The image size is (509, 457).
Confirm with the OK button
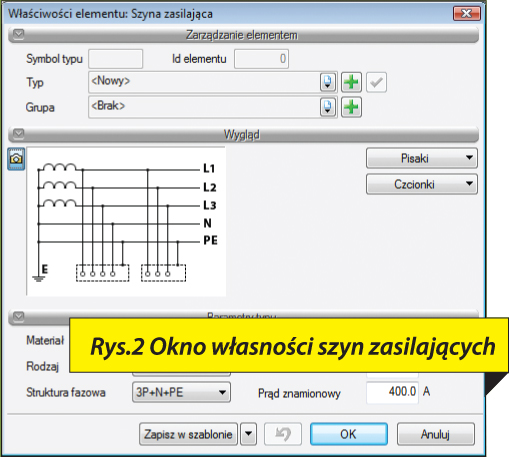click(x=349, y=434)
